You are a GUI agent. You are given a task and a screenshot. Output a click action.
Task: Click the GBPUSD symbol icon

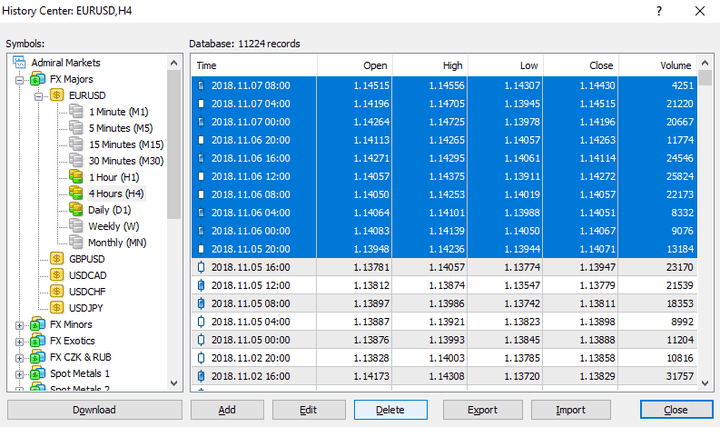point(57,259)
